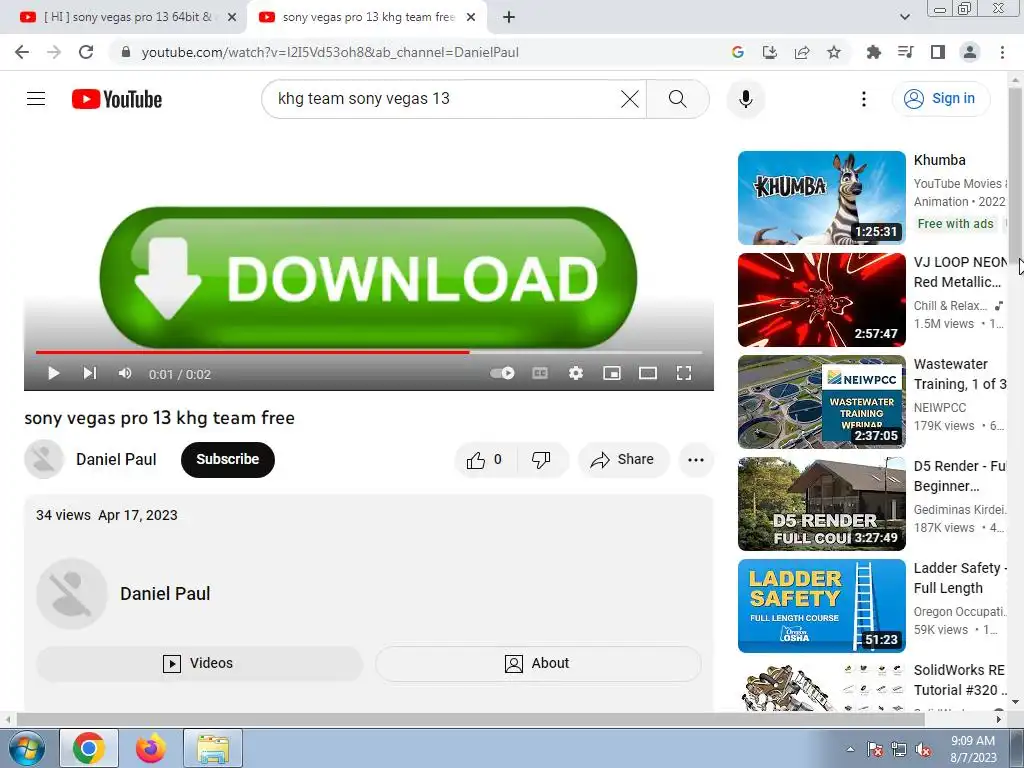Open Firefox from taskbar
1024x768 pixels.
pos(151,748)
